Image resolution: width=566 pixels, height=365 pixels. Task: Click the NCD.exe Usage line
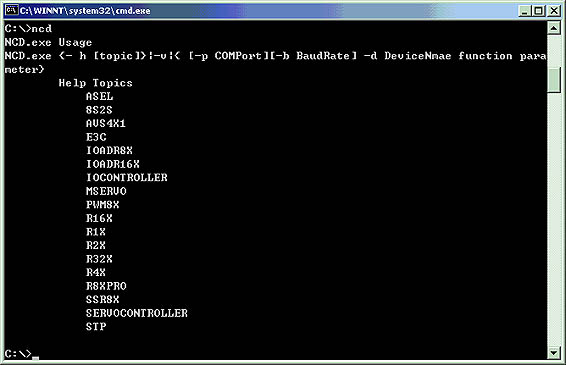[48, 42]
